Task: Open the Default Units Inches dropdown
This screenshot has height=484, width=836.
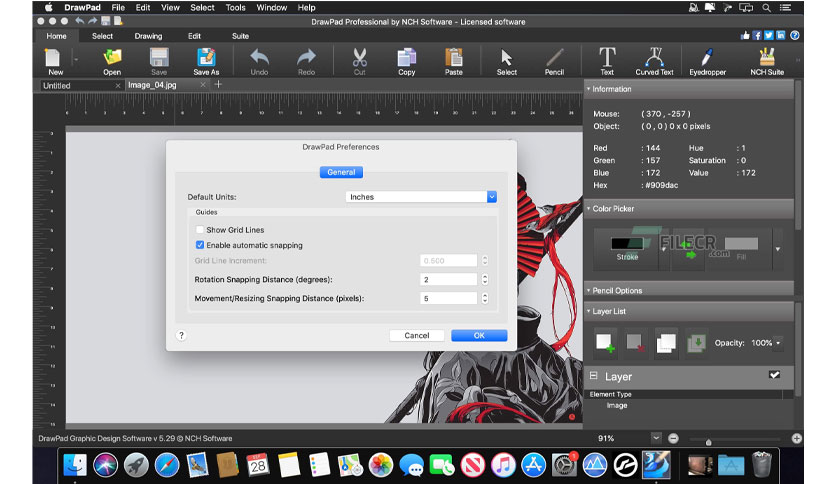Action: tap(421, 197)
